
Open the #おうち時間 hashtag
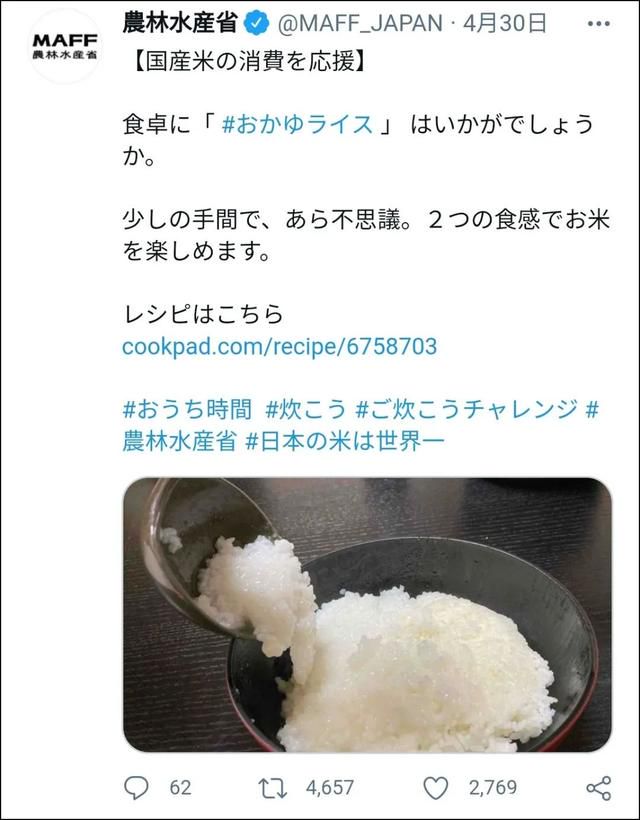click(187, 409)
